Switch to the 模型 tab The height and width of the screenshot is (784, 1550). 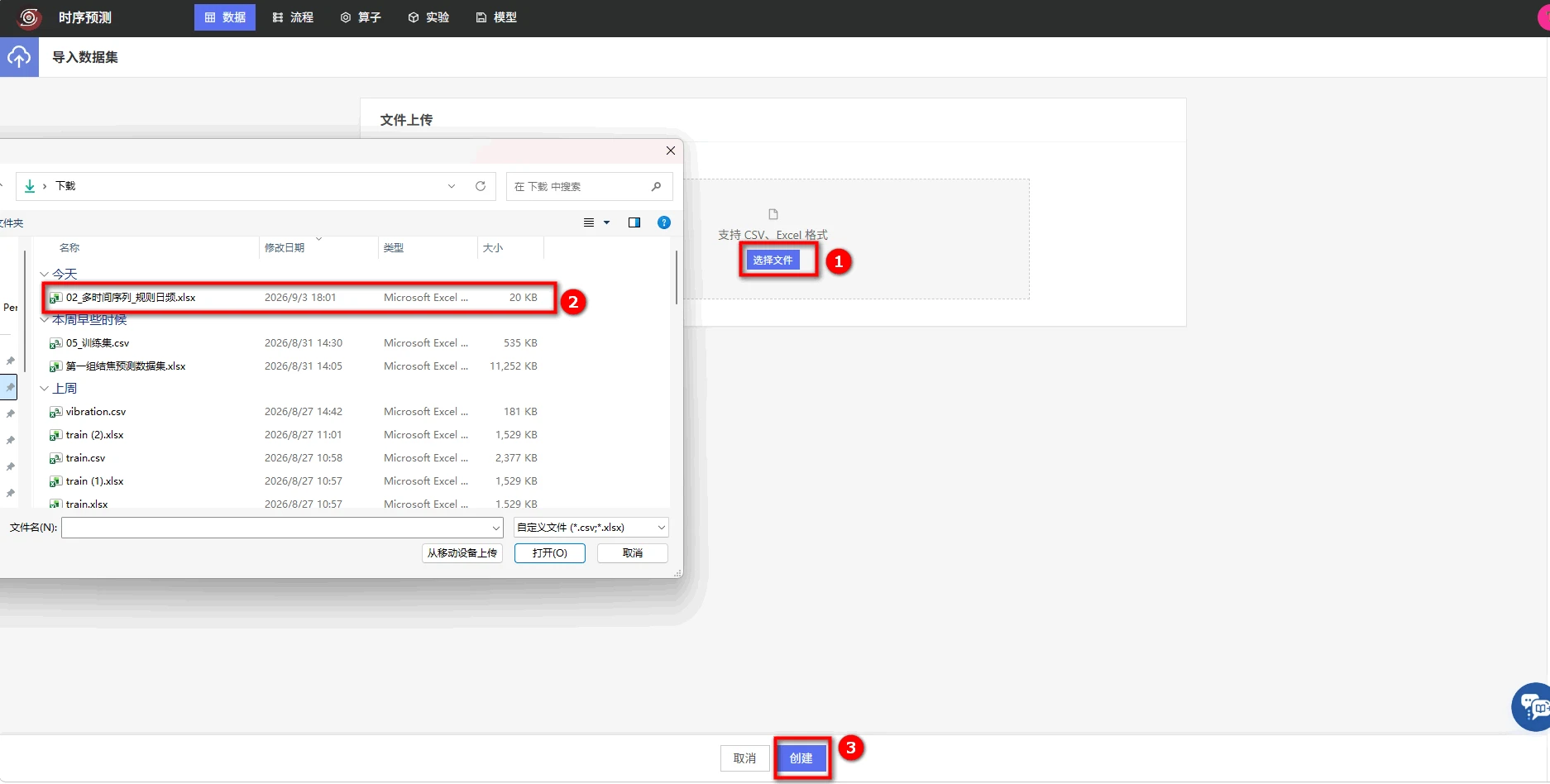[496, 17]
